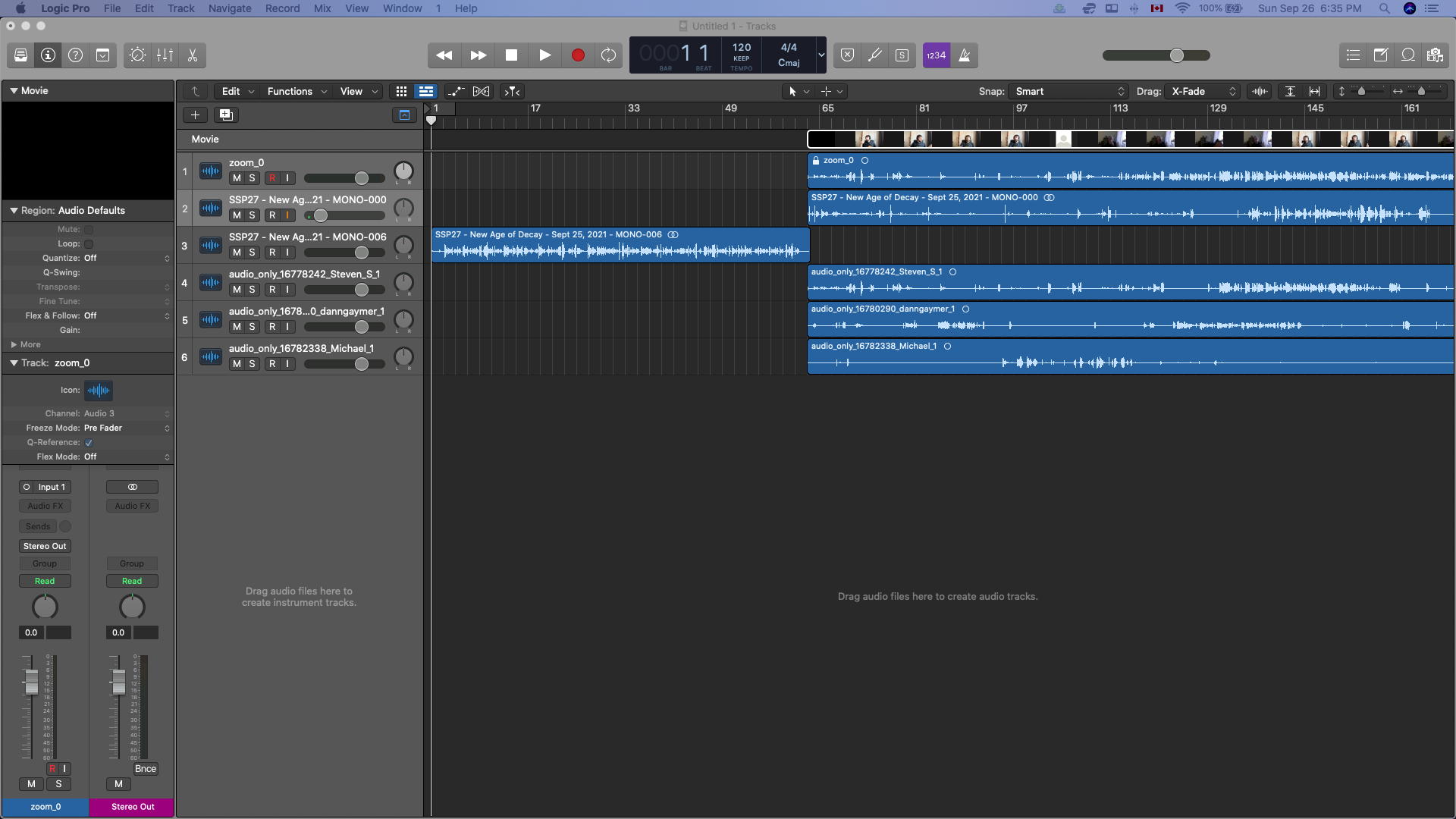Screen dimensions: 1456x819
Task: Click the vertical auto zoom icon
Action: click(1290, 92)
